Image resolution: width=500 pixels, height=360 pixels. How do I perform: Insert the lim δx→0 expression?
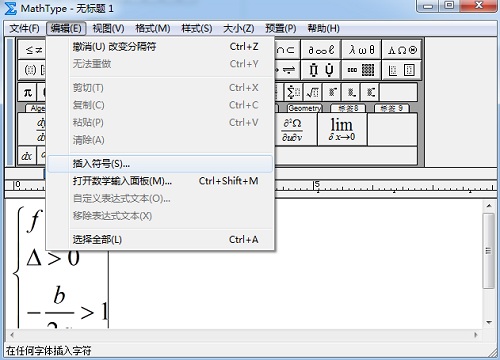point(342,130)
